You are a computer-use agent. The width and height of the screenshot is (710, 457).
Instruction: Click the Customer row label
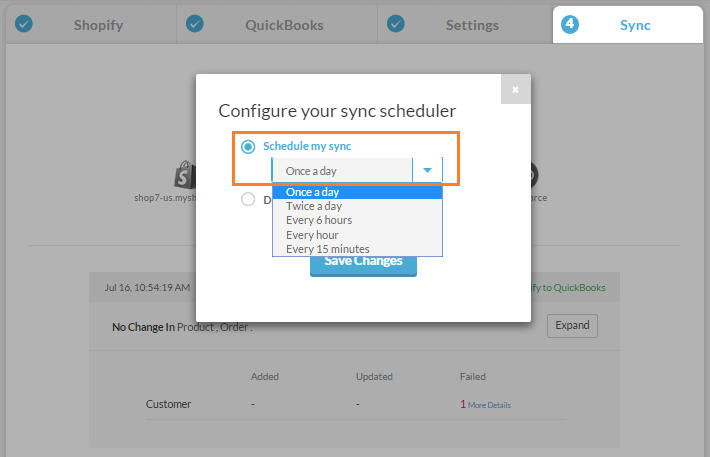pyautogui.click(x=168, y=404)
